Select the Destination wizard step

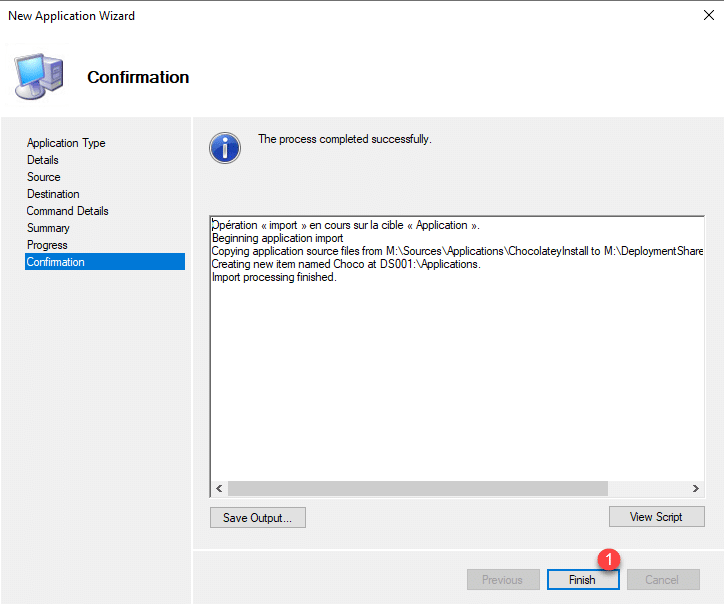click(x=53, y=194)
